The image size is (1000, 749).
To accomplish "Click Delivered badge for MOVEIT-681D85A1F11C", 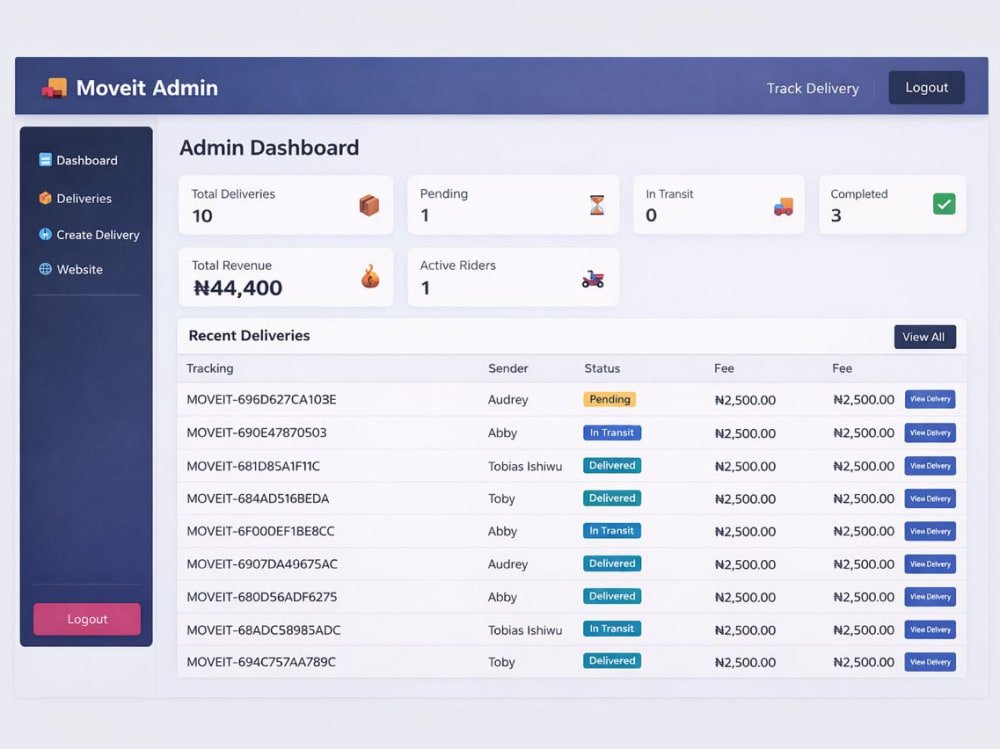I will 612,466.
